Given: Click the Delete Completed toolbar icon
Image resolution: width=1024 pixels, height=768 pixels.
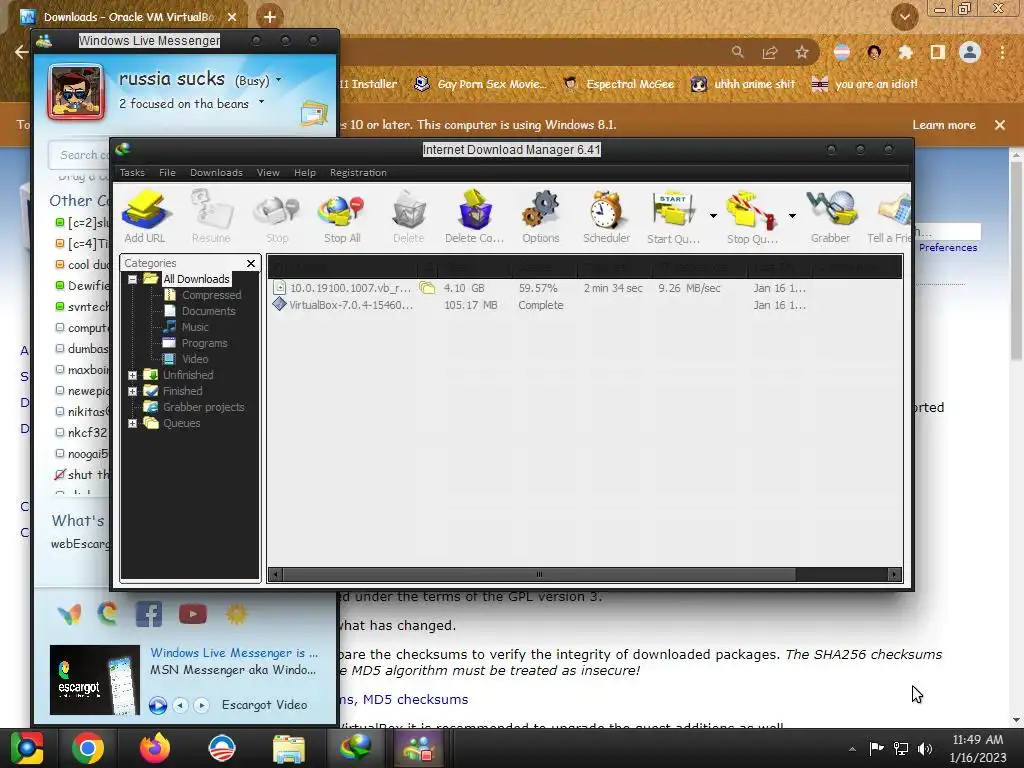Looking at the screenshot, I should (475, 216).
